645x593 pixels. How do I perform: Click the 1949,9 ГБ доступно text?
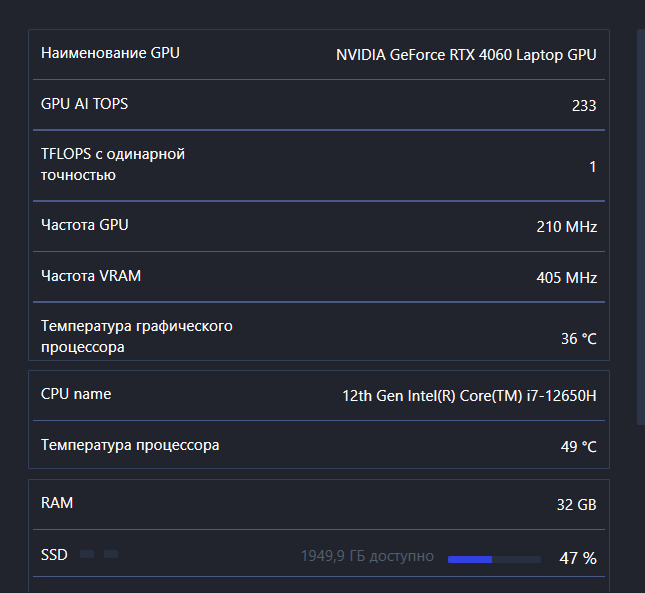[367, 556]
